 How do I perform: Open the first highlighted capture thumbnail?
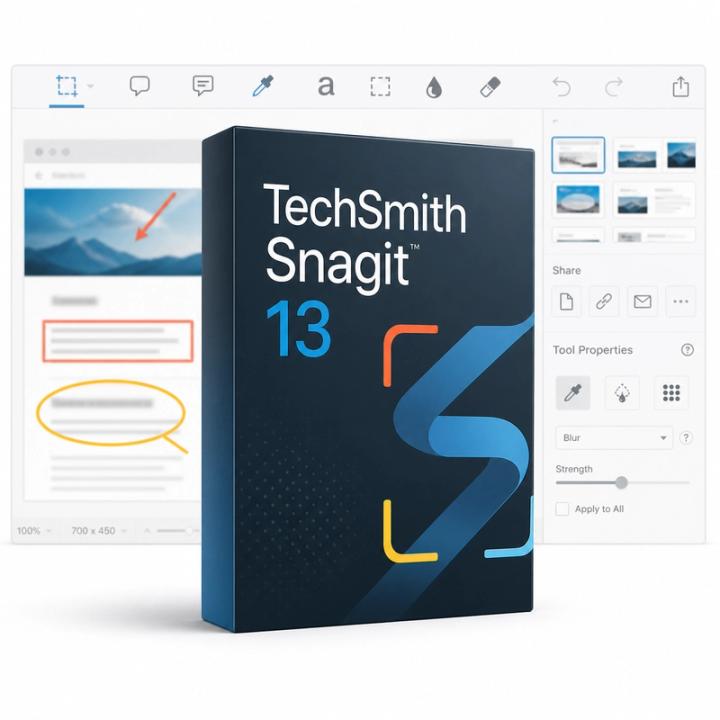pyautogui.click(x=578, y=155)
